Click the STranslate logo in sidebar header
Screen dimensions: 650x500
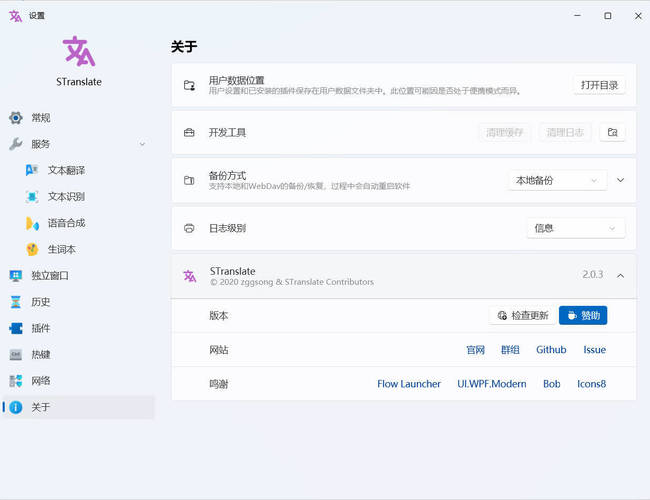[x=79, y=51]
